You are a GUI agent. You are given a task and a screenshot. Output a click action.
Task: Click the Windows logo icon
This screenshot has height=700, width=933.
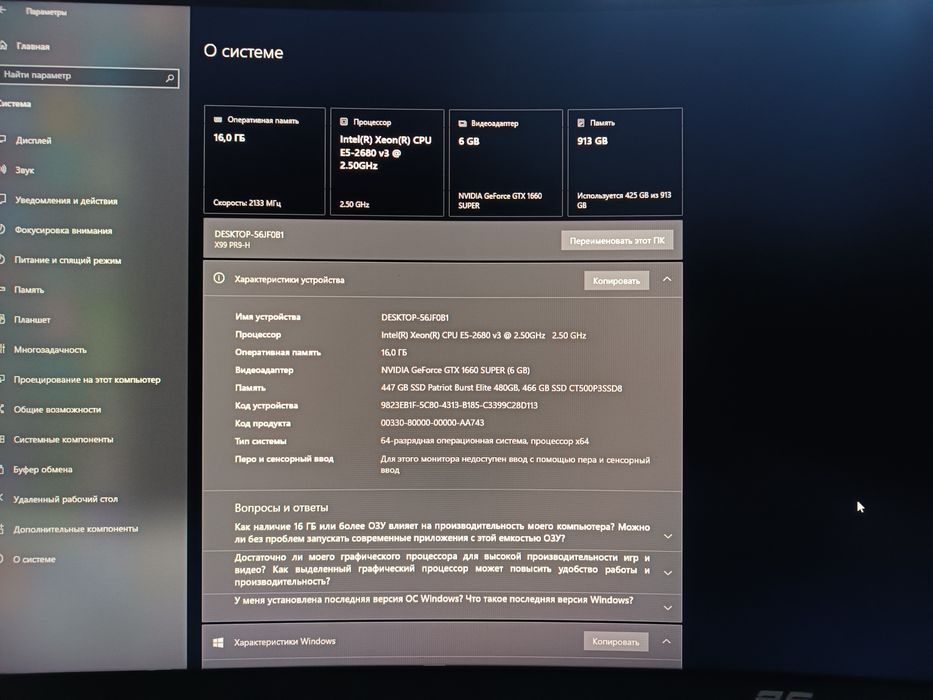click(x=218, y=643)
